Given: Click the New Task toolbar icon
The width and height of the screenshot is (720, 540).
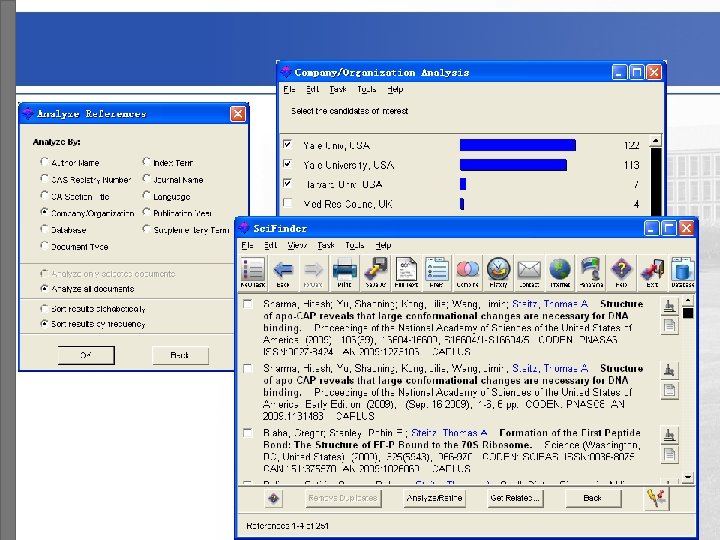Looking at the screenshot, I should coord(253,273).
